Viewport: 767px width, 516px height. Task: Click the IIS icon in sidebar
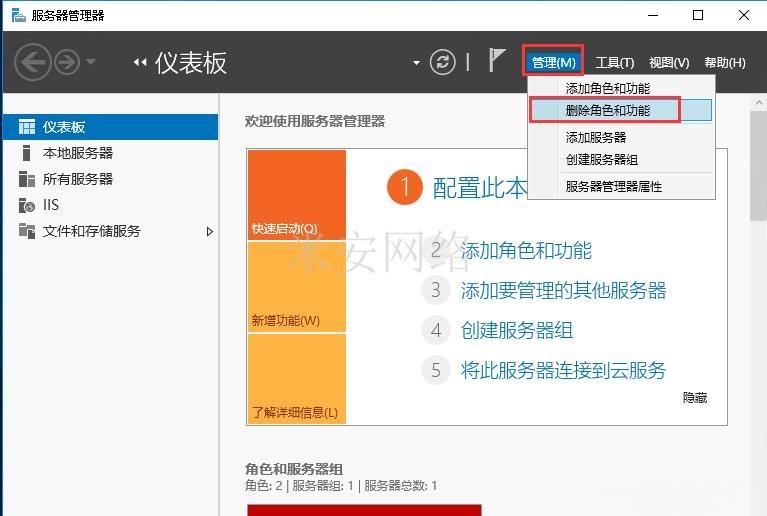click(x=26, y=205)
